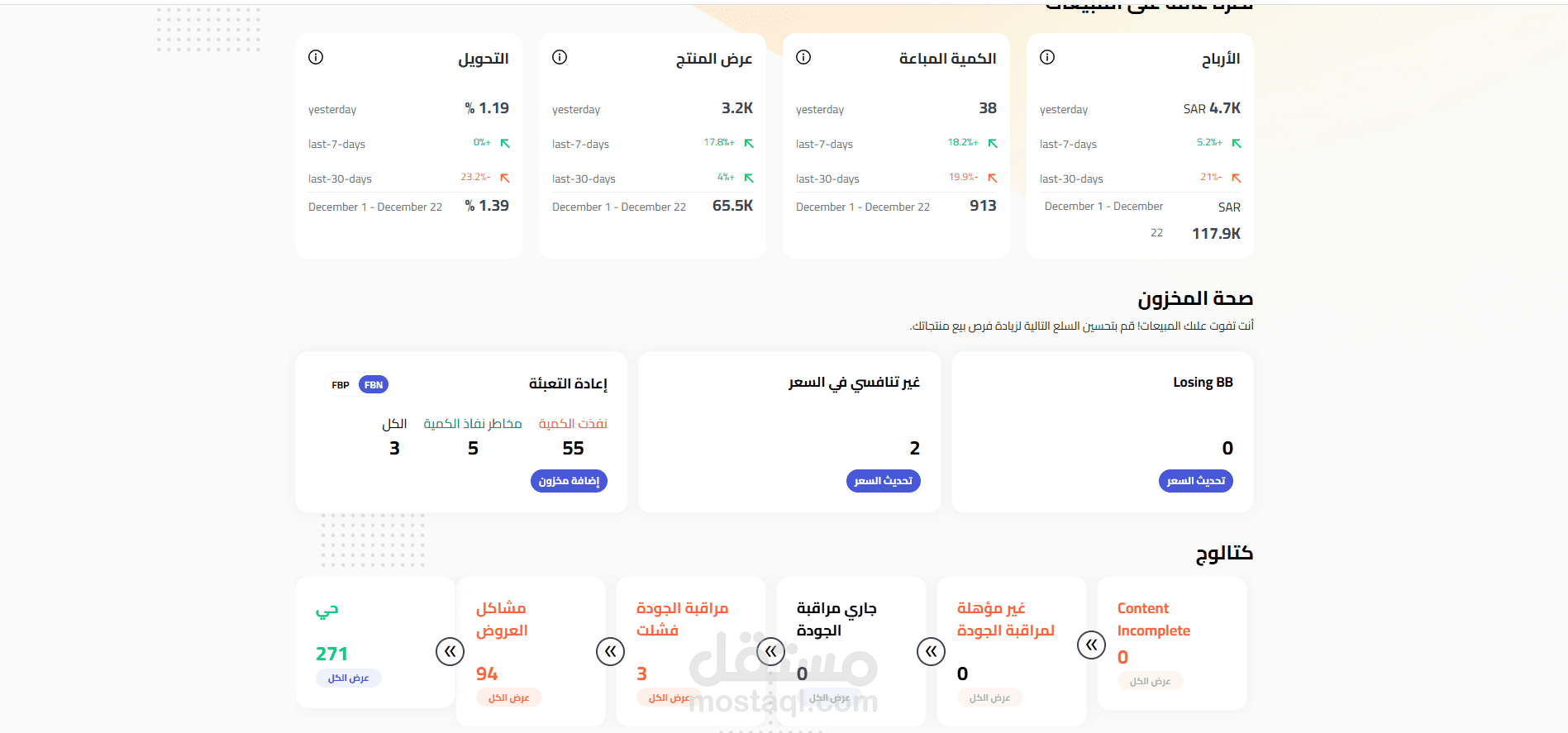This screenshot has width=1568, height=733.
Task: Click تحديث السعر in غير تنافسي في السعر card
Action: pos(883,481)
